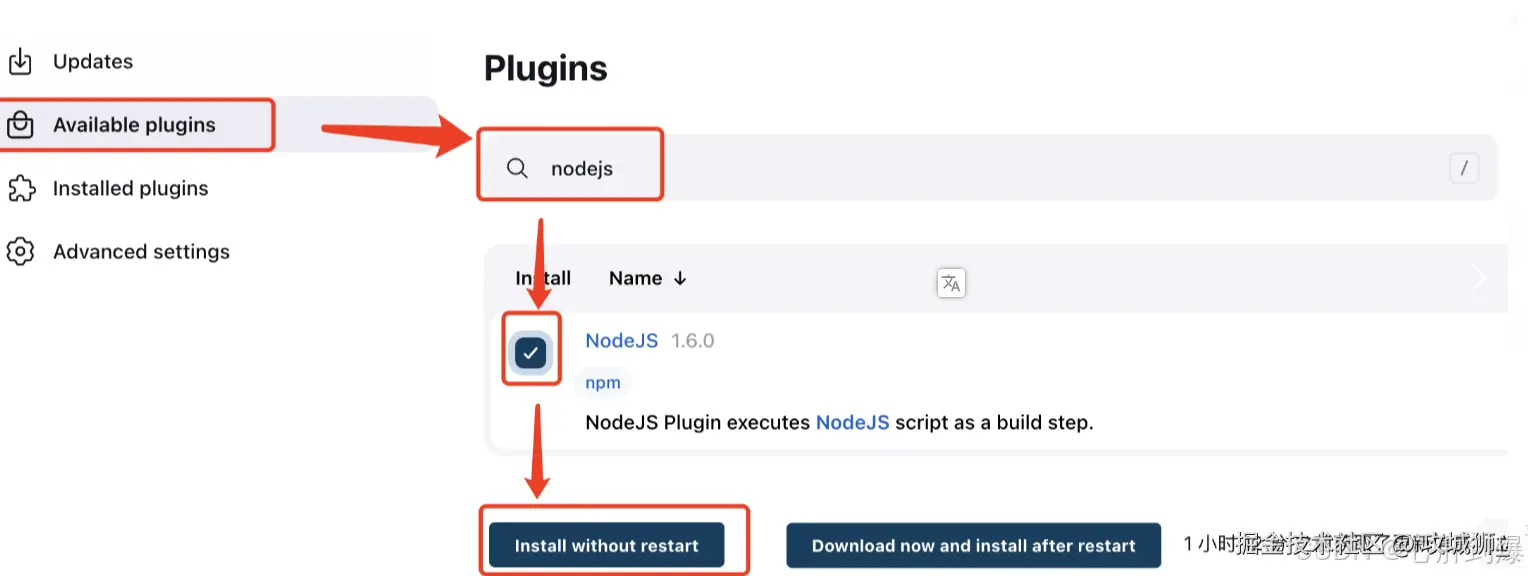
Task: Click the slash shortcut key hint
Action: [x=1463, y=169]
